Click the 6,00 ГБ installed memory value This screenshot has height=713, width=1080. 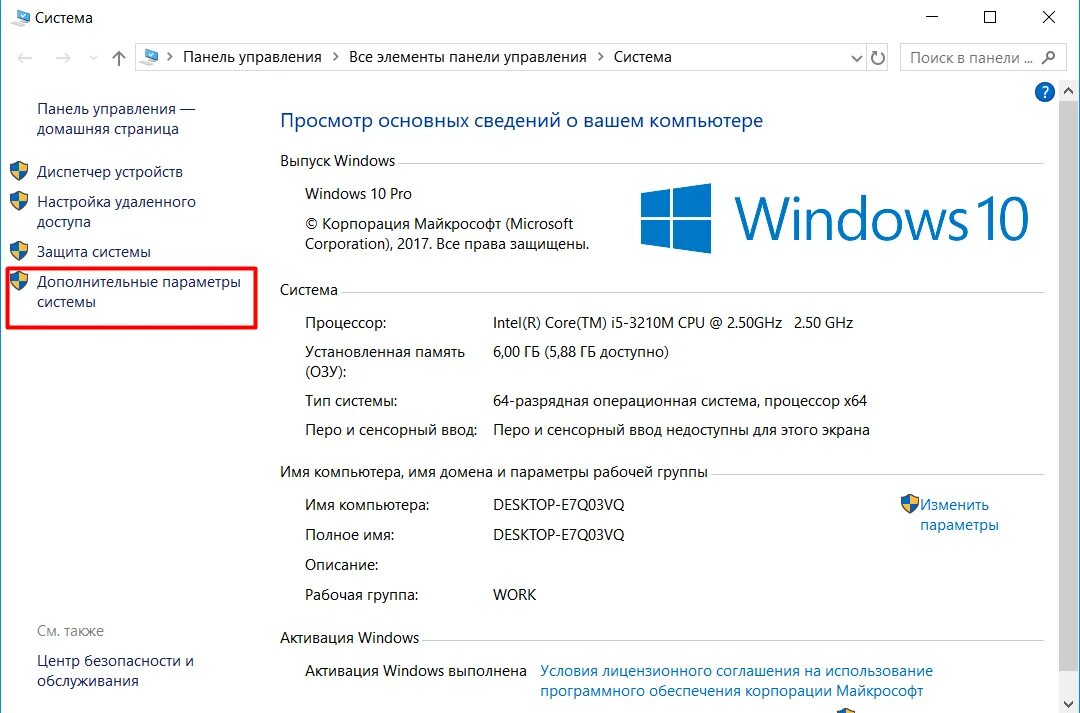pyautogui.click(x=581, y=351)
